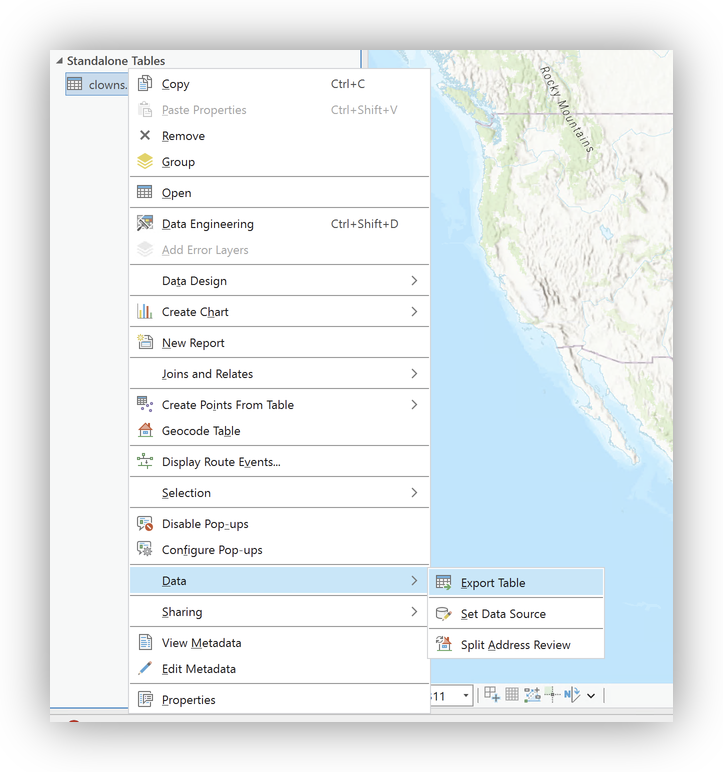Viewport: 723px width, 772px height.
Task: Click Export Table in the Data submenu
Action: click(492, 583)
